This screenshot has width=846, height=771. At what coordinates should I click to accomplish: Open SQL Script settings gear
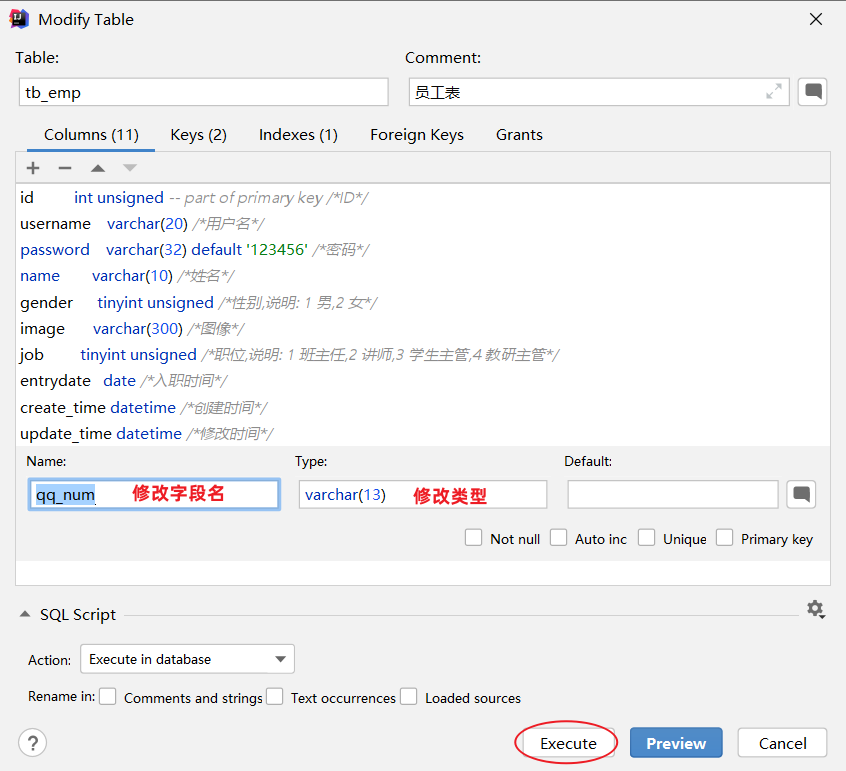[x=815, y=609]
